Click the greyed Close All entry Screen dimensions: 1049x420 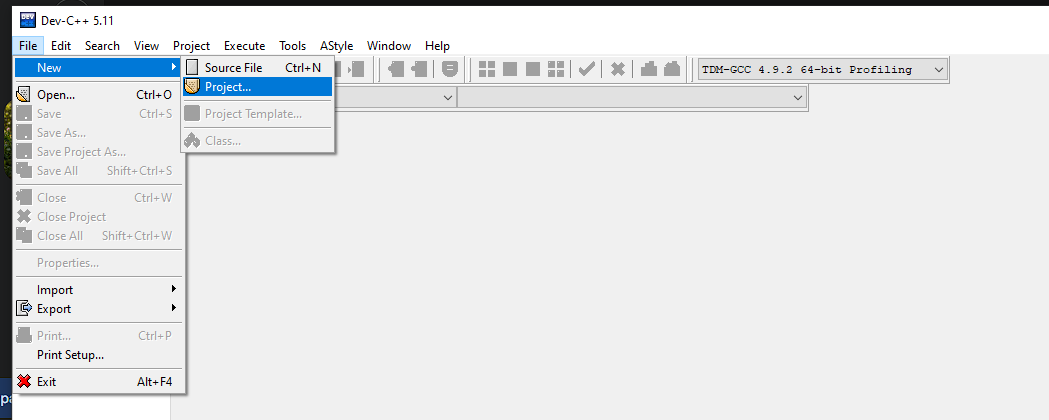[x=98, y=235]
